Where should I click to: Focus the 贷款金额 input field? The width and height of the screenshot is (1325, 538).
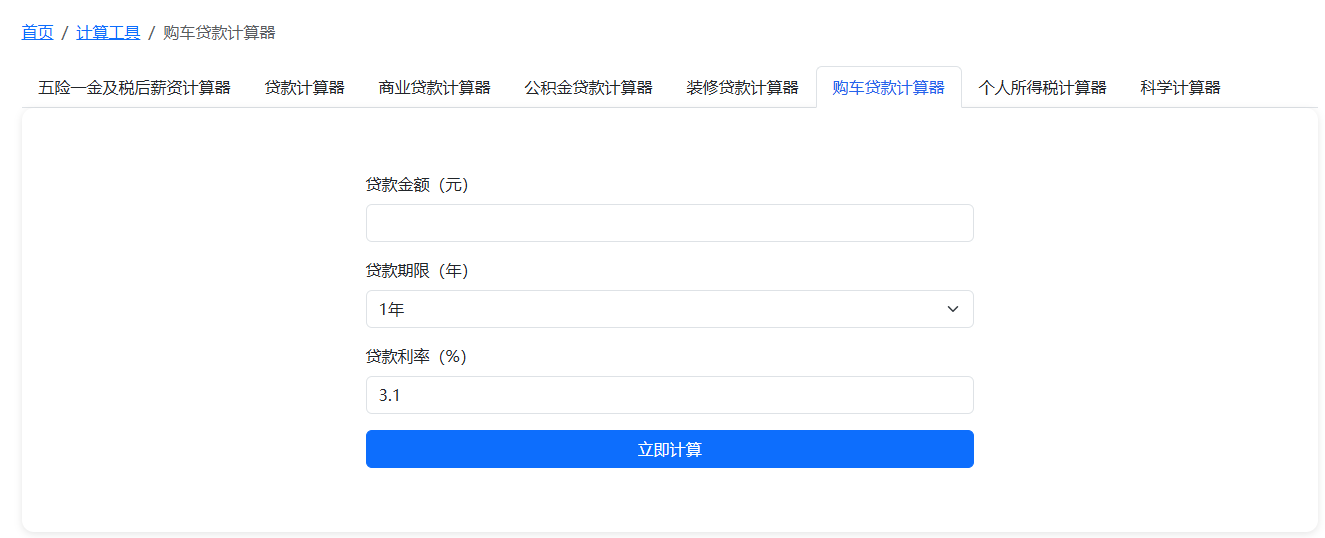point(670,223)
